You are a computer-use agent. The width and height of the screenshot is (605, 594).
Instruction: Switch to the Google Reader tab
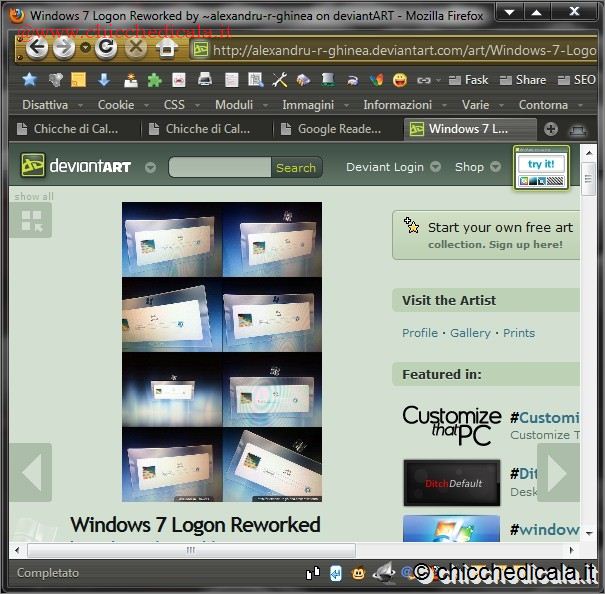pyautogui.click(x=339, y=129)
